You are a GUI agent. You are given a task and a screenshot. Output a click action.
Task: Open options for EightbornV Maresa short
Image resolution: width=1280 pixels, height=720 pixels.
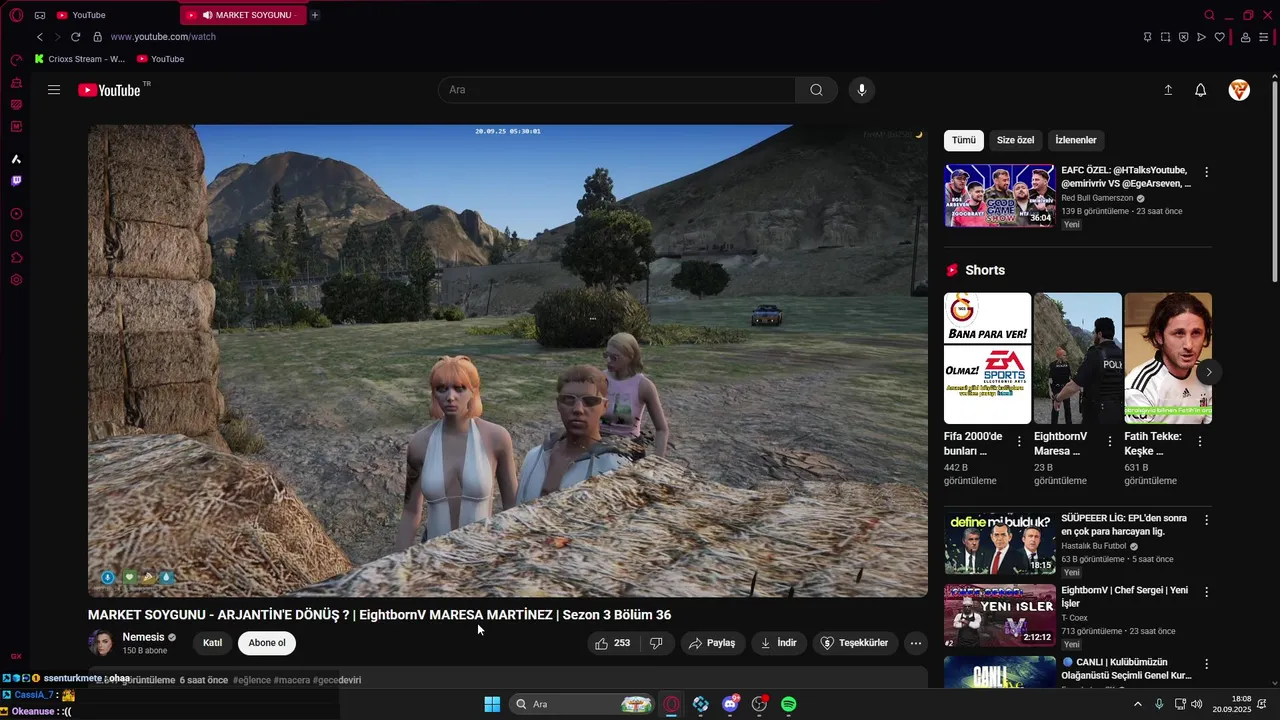point(1109,441)
